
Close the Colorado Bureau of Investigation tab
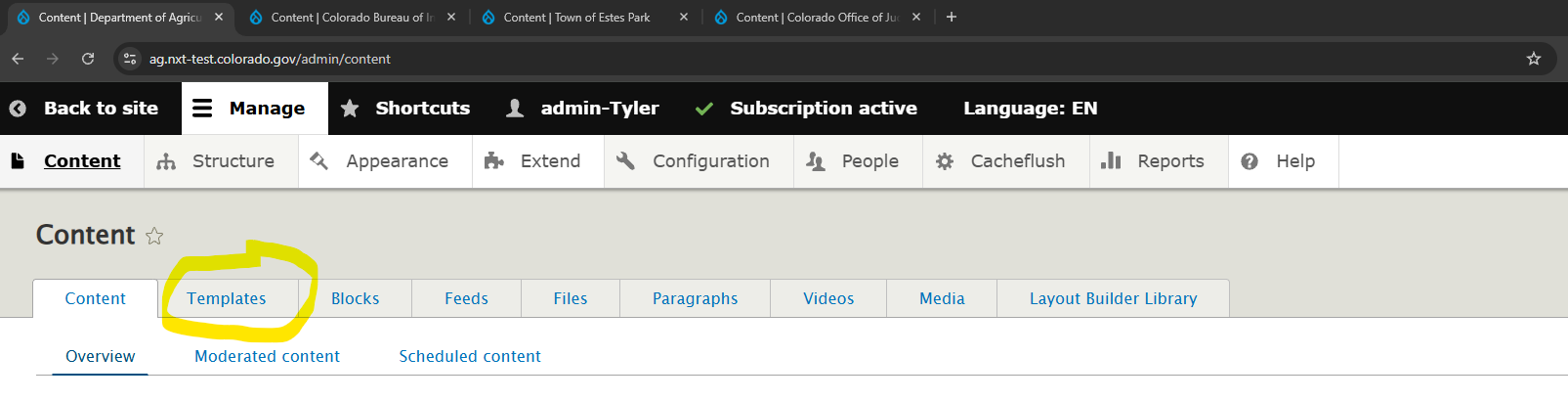(x=451, y=17)
